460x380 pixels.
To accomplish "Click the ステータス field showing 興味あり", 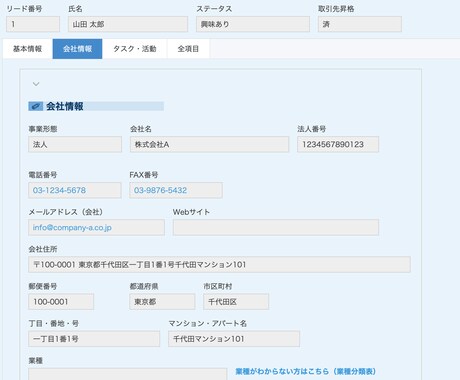I will tap(253, 24).
